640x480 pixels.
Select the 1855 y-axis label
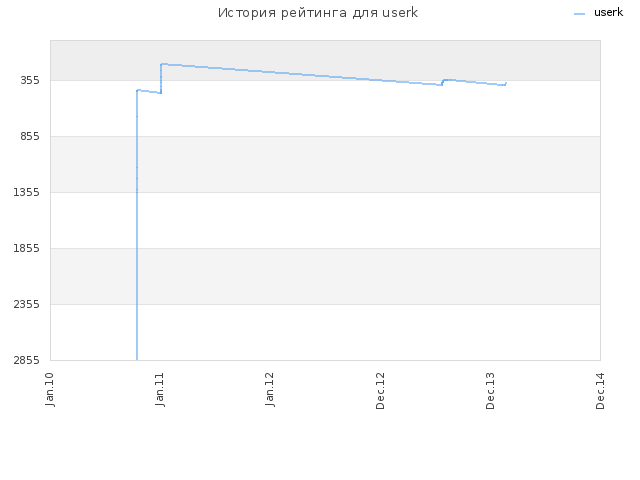27,248
